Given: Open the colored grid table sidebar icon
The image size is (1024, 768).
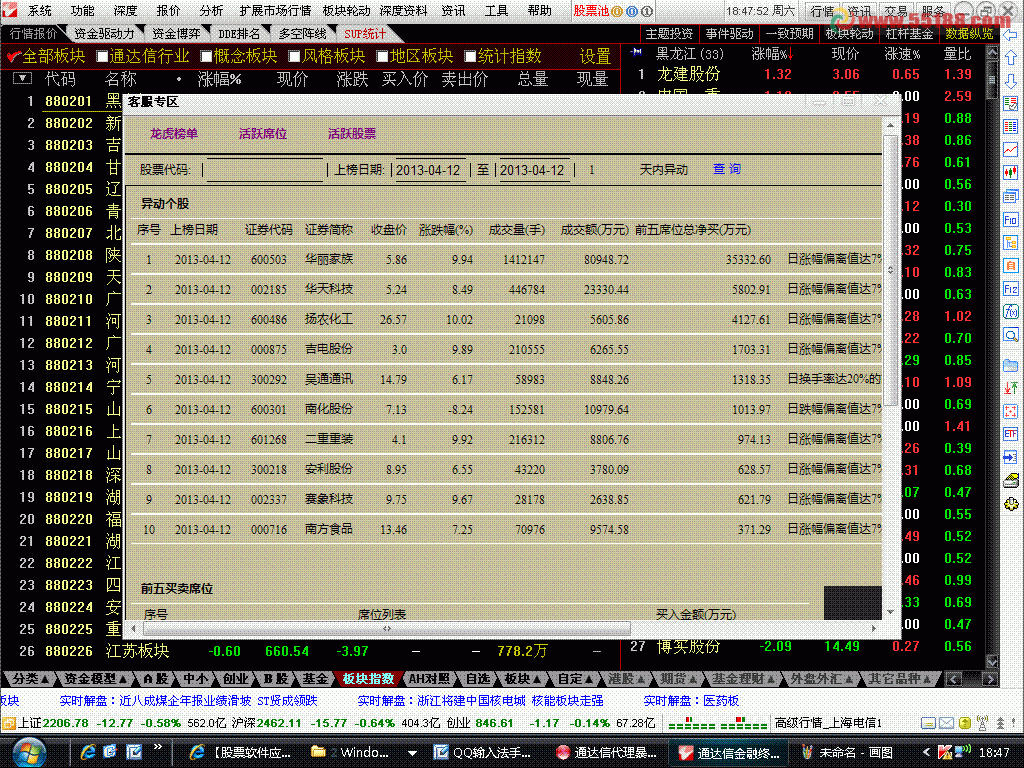Looking at the screenshot, I should (1010, 127).
